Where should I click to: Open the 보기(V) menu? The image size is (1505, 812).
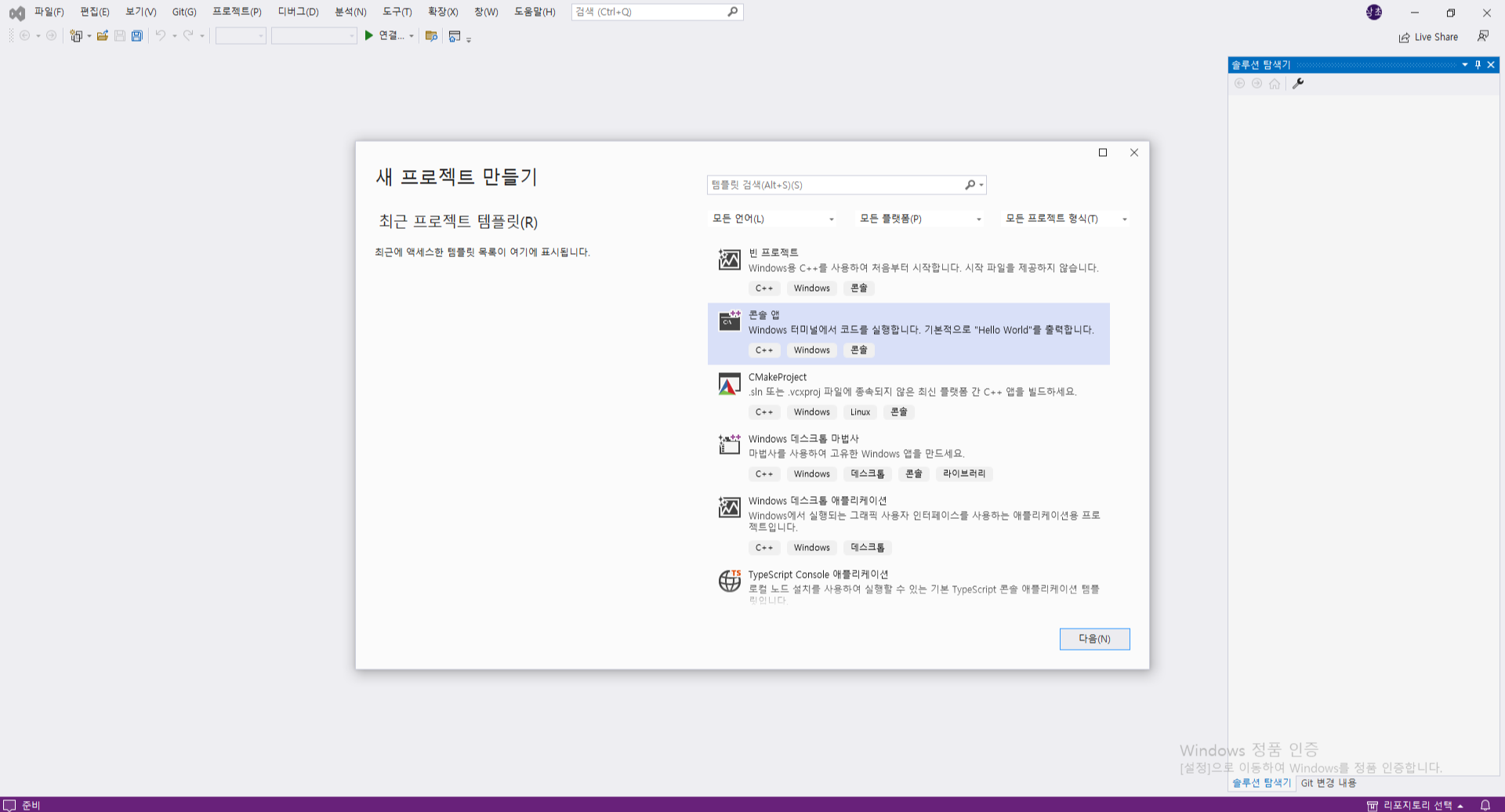pyautogui.click(x=140, y=12)
